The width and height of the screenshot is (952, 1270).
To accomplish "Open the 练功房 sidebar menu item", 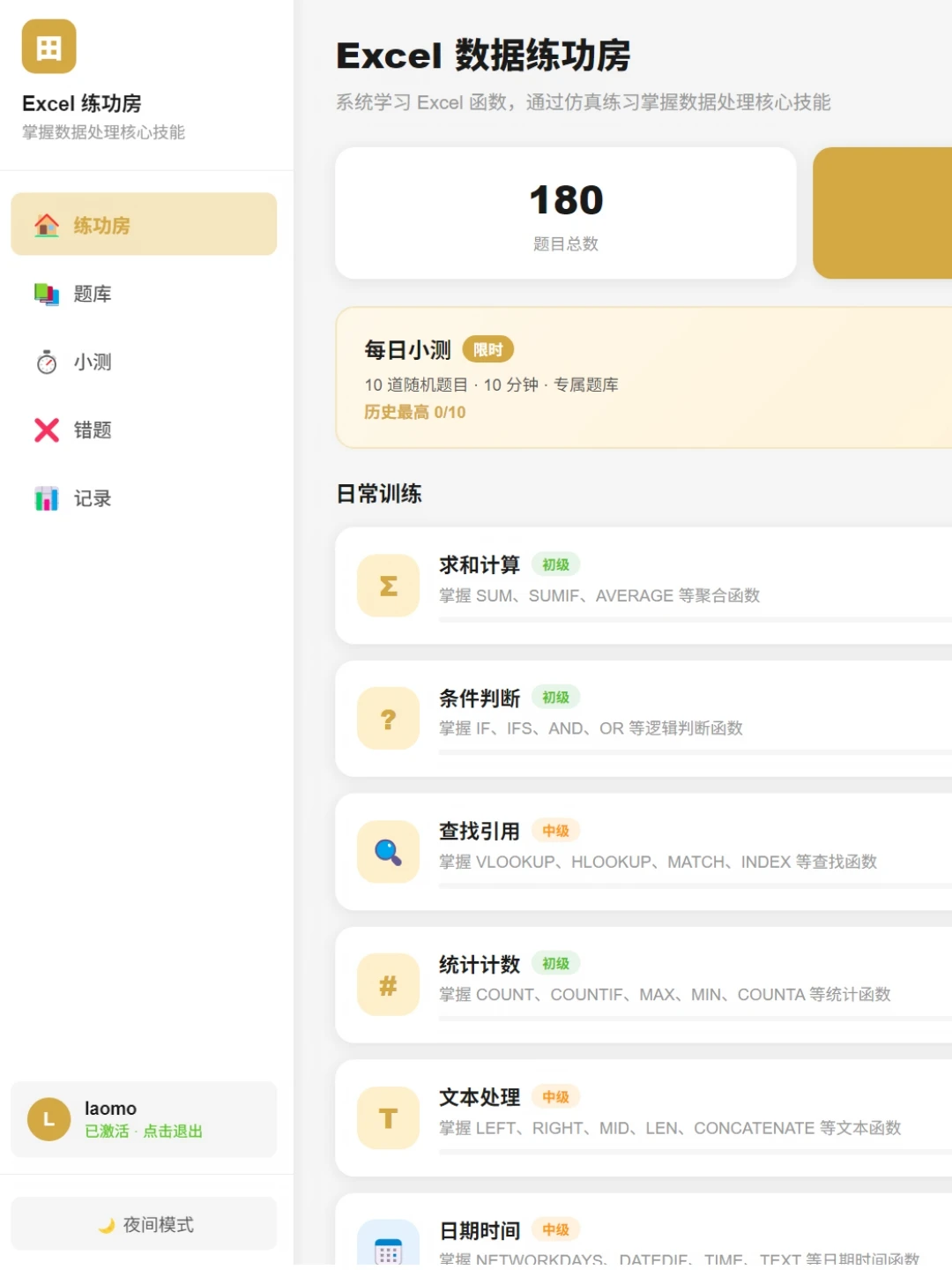I will 144,224.
